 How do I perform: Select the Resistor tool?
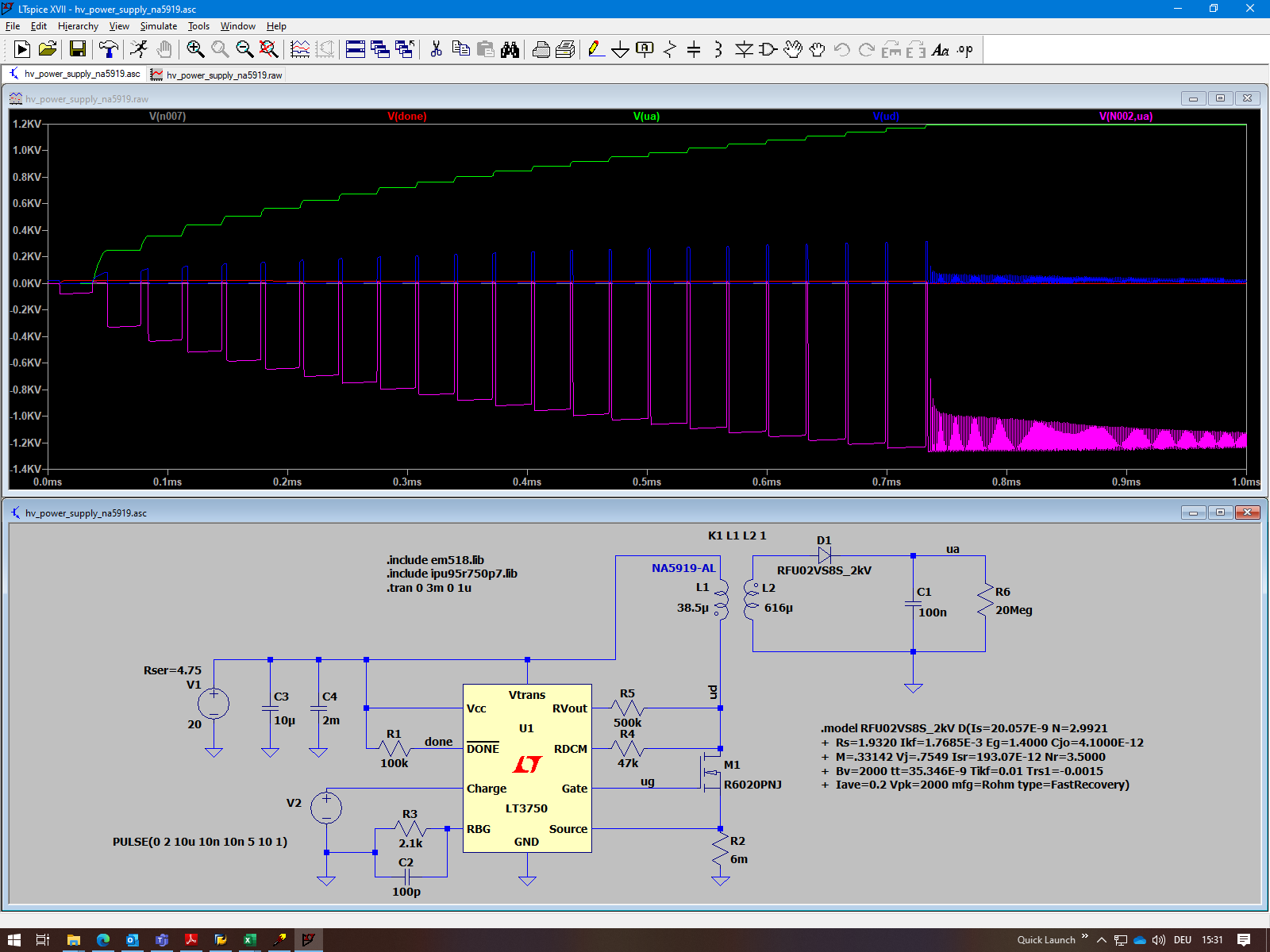[669, 49]
